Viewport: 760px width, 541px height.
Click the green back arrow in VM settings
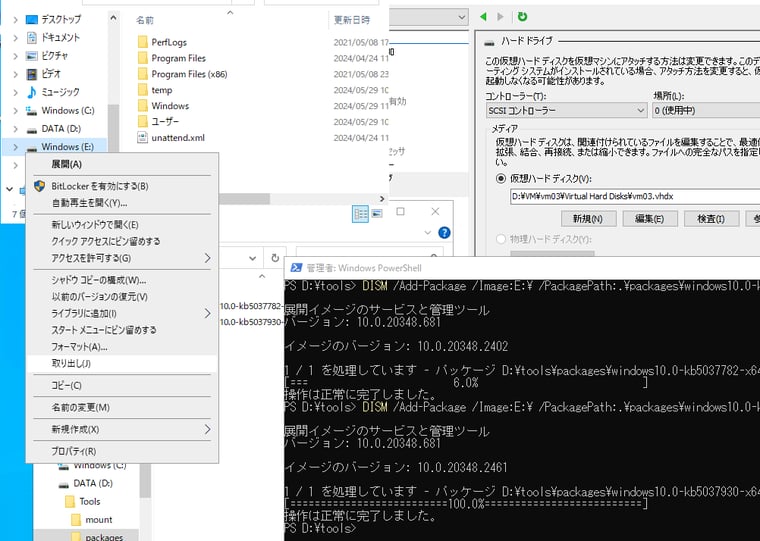point(483,16)
